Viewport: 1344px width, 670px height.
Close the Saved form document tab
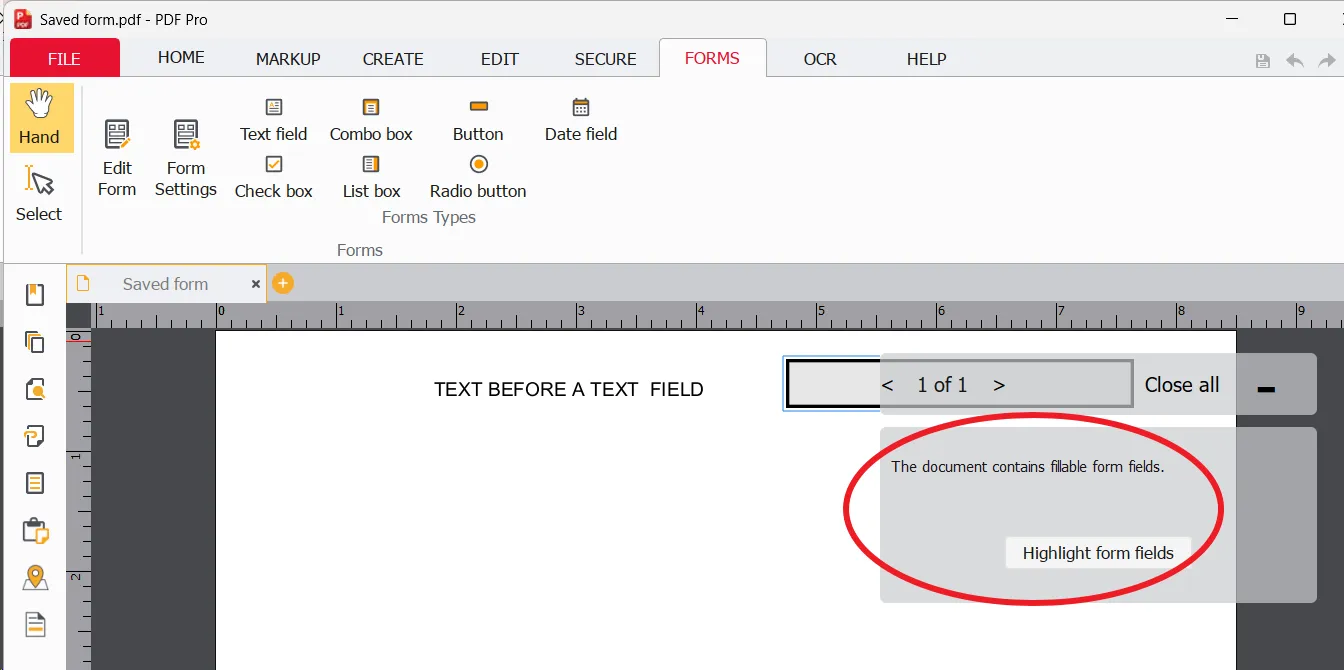click(x=256, y=284)
